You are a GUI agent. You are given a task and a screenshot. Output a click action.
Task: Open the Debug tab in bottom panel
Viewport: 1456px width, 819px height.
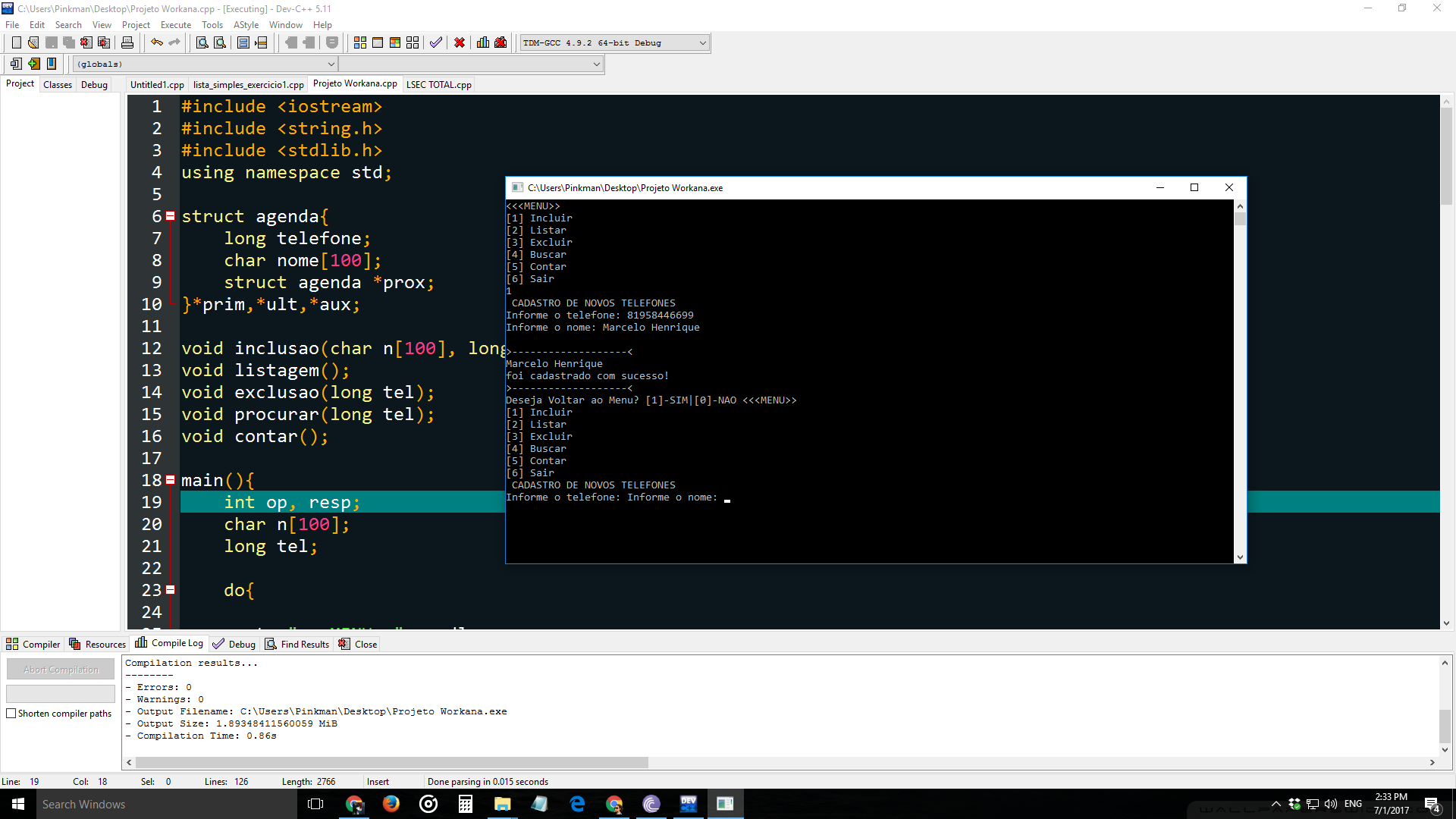pyautogui.click(x=234, y=644)
